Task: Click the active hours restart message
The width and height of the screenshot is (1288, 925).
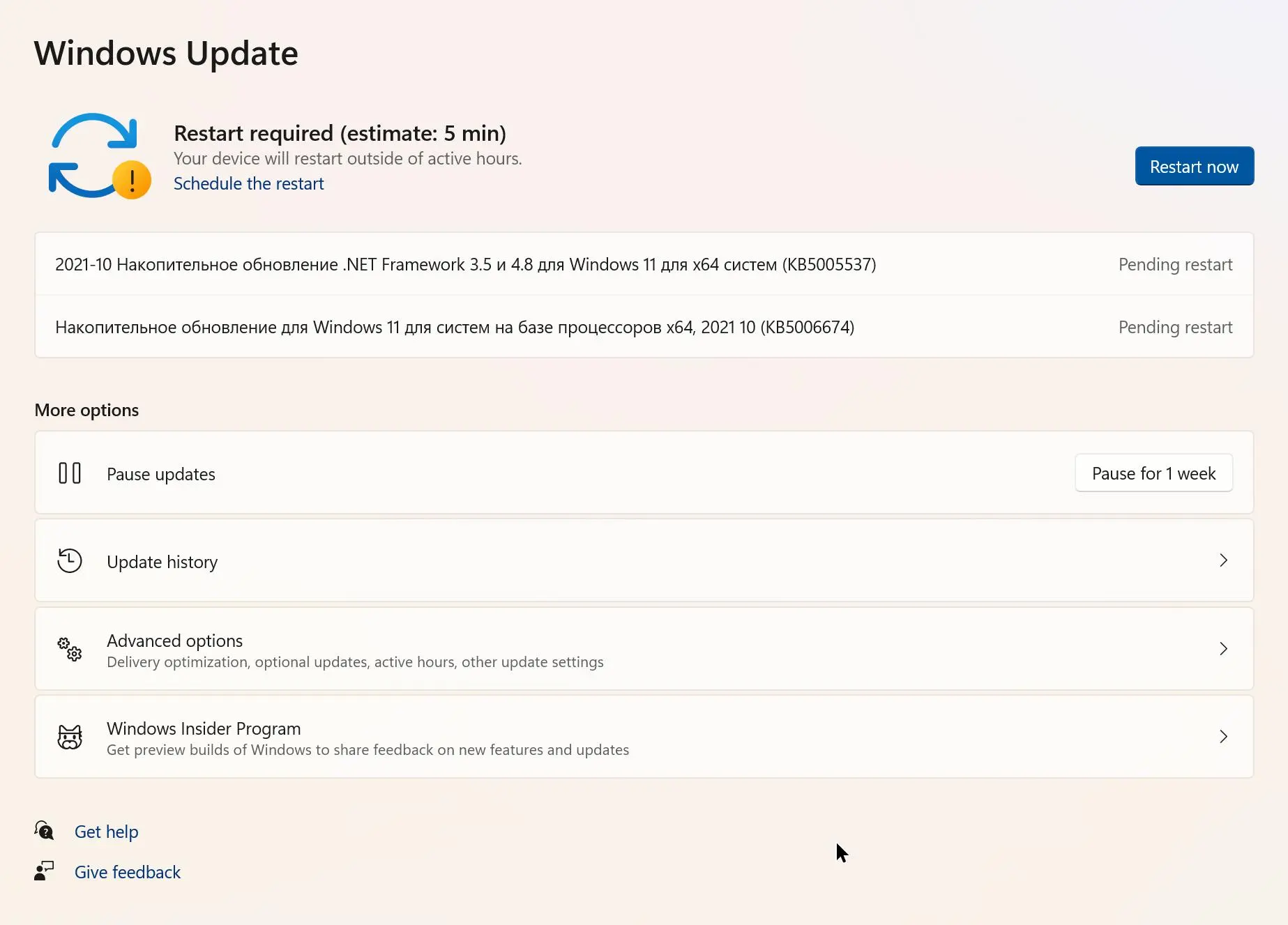Action: point(348,159)
